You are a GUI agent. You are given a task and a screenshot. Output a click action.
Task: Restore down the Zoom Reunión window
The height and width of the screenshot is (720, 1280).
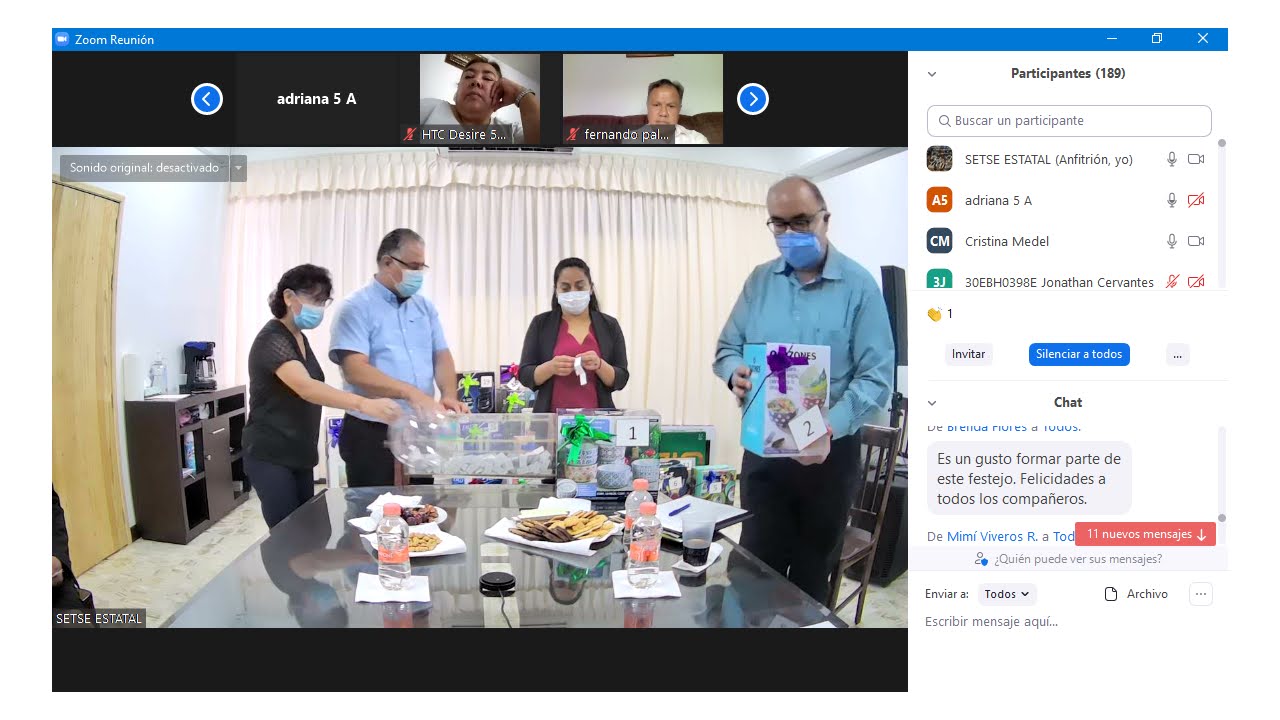[1157, 39]
